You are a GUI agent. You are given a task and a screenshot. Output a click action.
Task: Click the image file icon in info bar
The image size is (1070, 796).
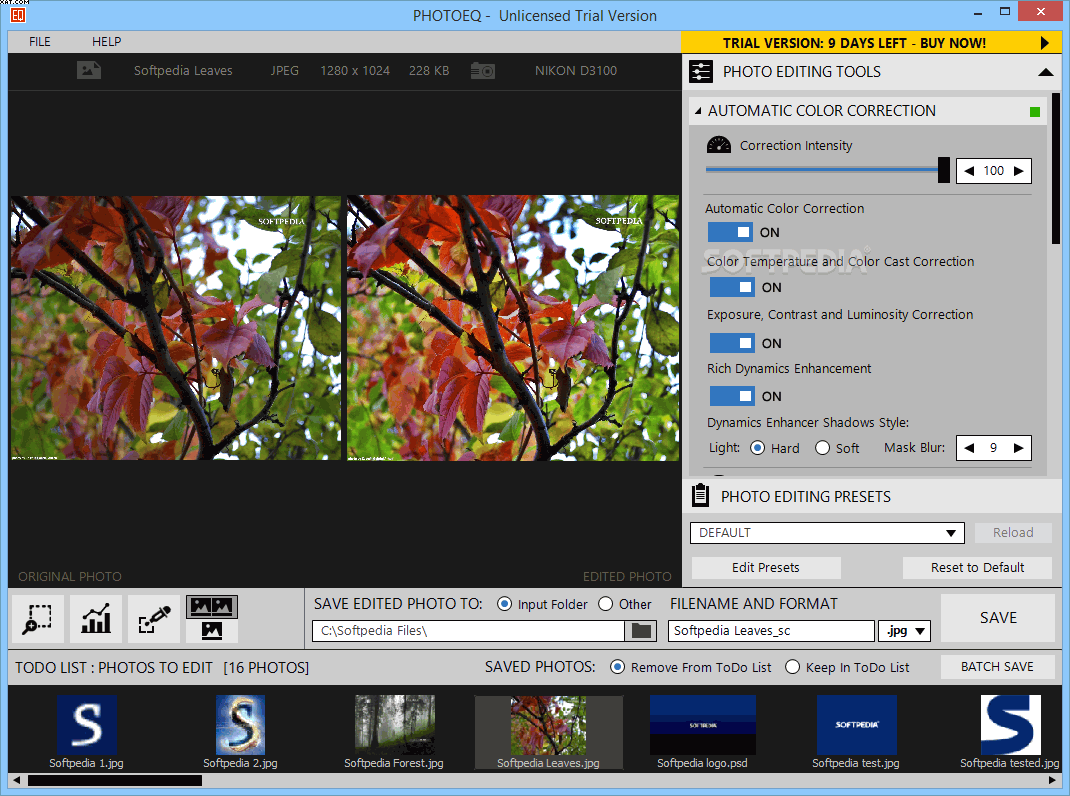(89, 70)
